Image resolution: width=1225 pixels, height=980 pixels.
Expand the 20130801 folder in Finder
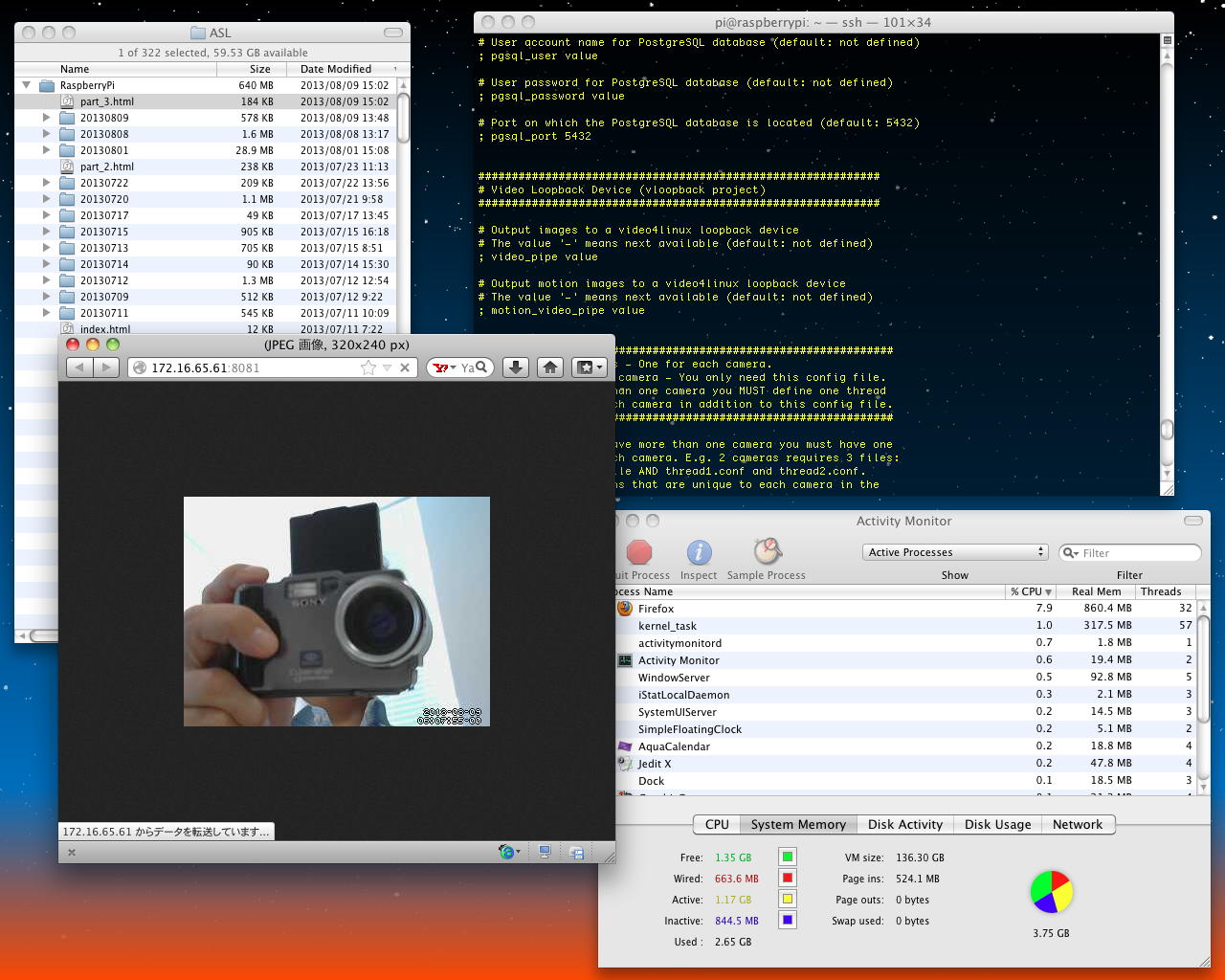click(46, 150)
